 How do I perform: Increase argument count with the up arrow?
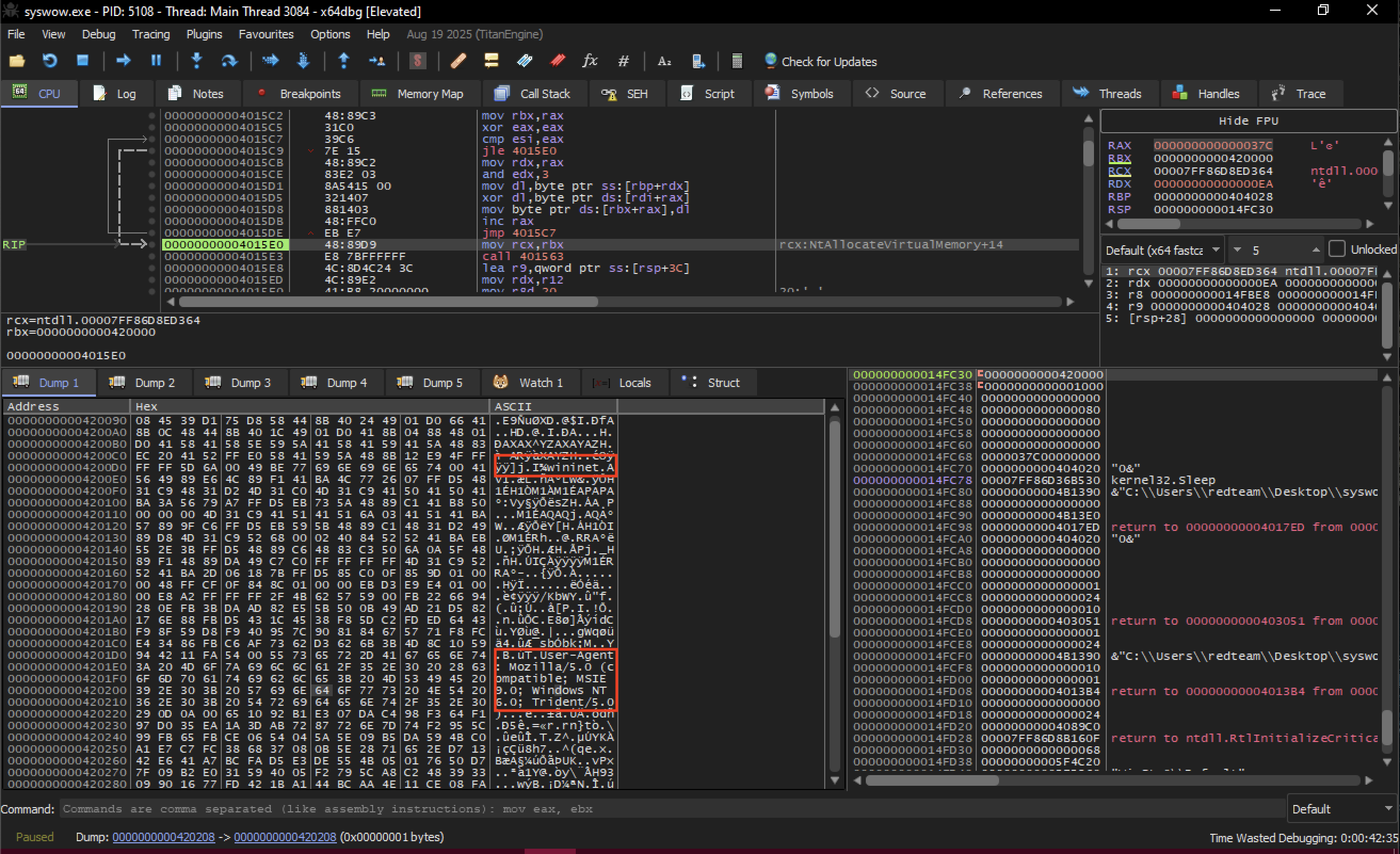tap(1315, 250)
